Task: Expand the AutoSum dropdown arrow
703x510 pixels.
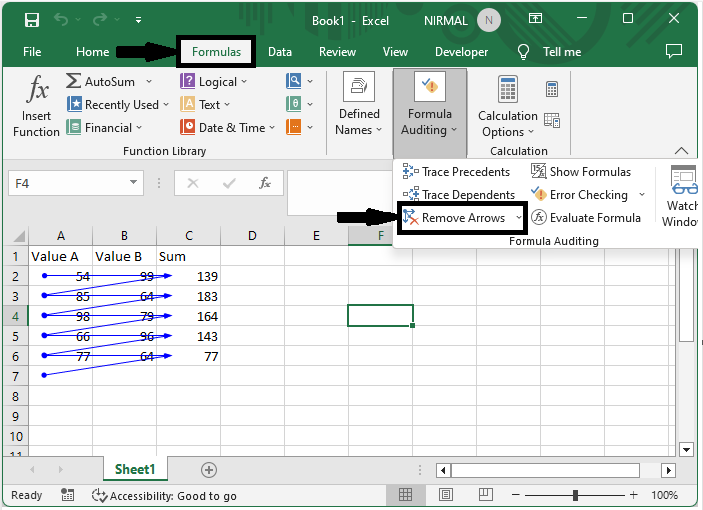Action: (149, 82)
